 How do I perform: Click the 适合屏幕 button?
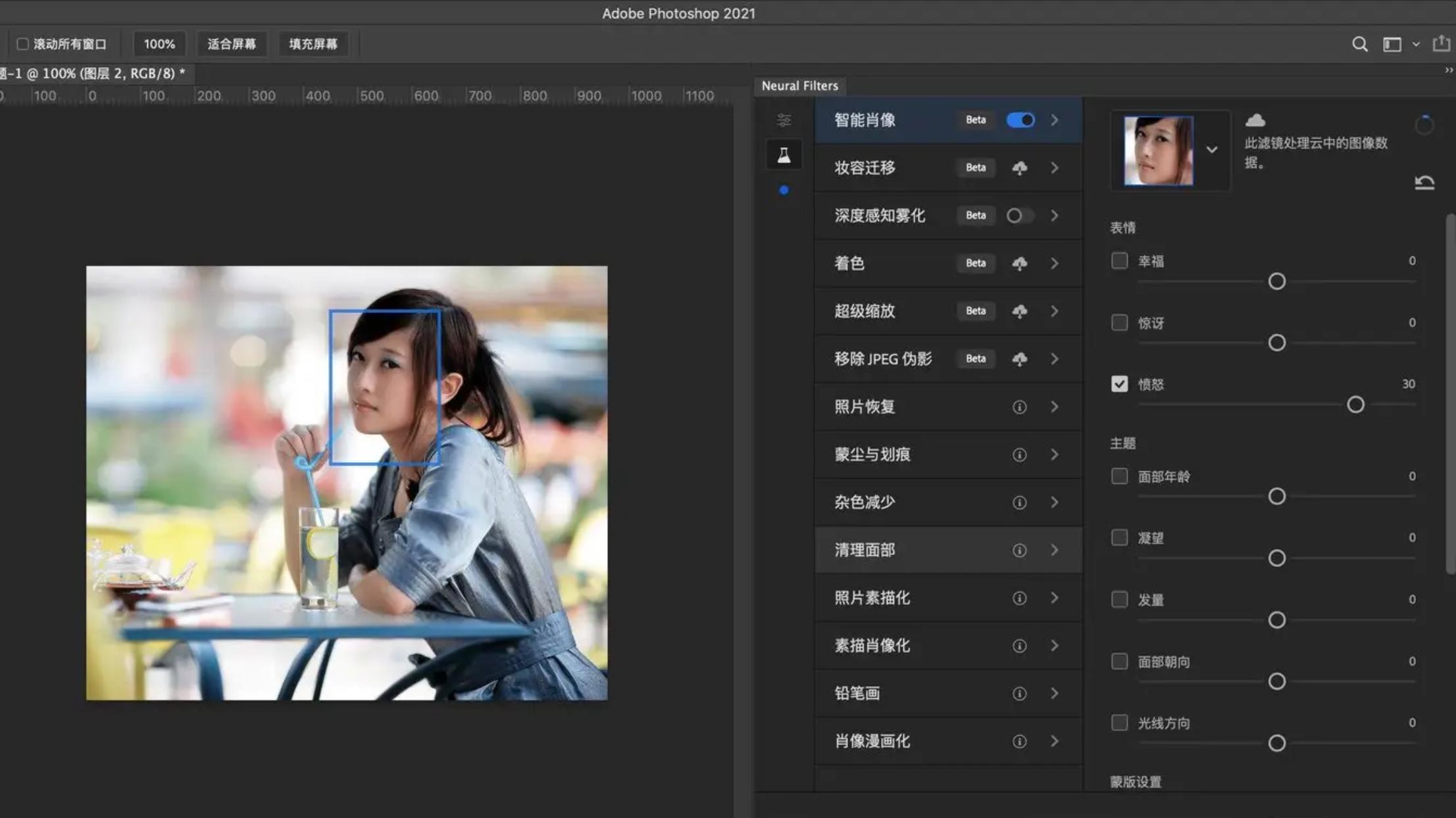(232, 43)
